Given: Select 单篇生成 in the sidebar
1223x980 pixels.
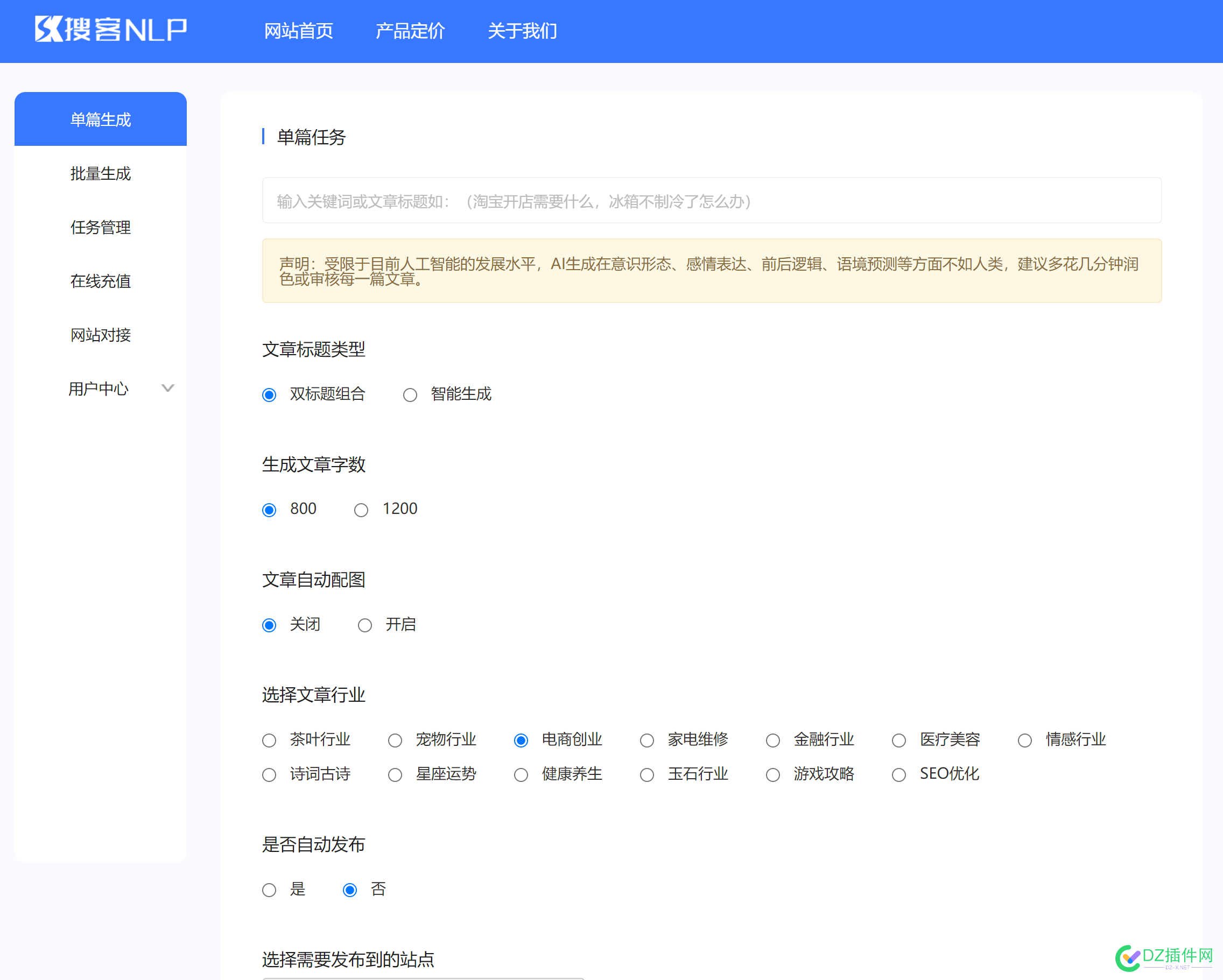Looking at the screenshot, I should [x=101, y=119].
